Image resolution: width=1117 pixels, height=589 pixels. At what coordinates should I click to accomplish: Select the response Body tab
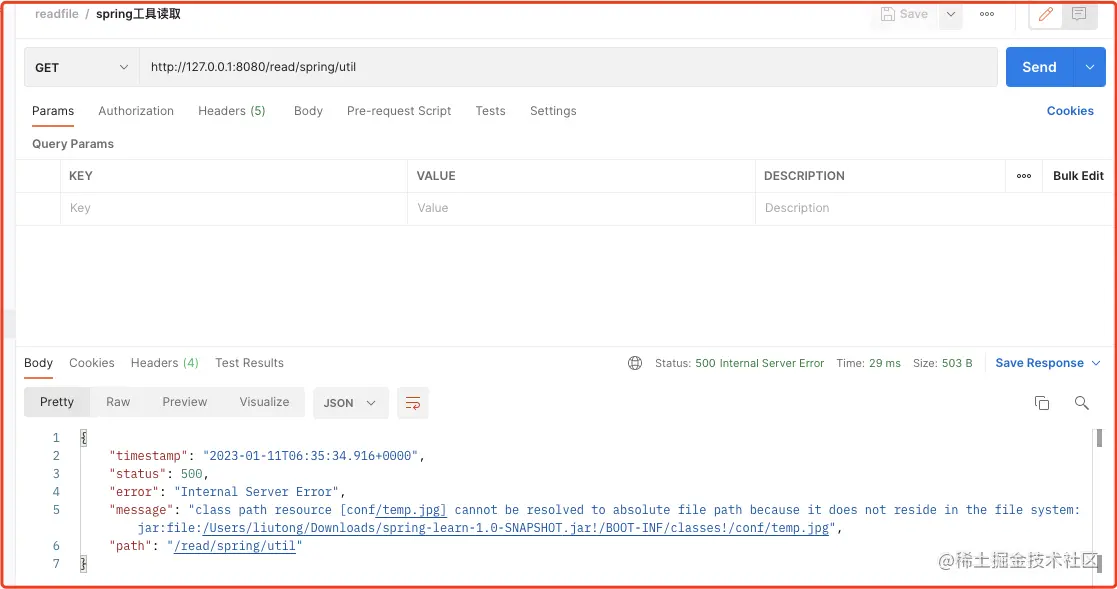(38, 363)
